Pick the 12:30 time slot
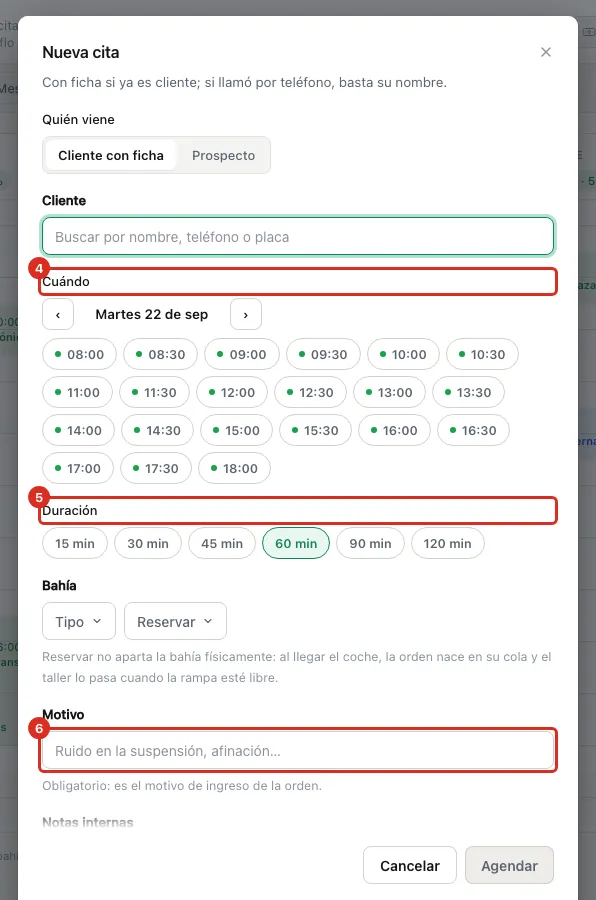This screenshot has width=596, height=900. point(310,393)
